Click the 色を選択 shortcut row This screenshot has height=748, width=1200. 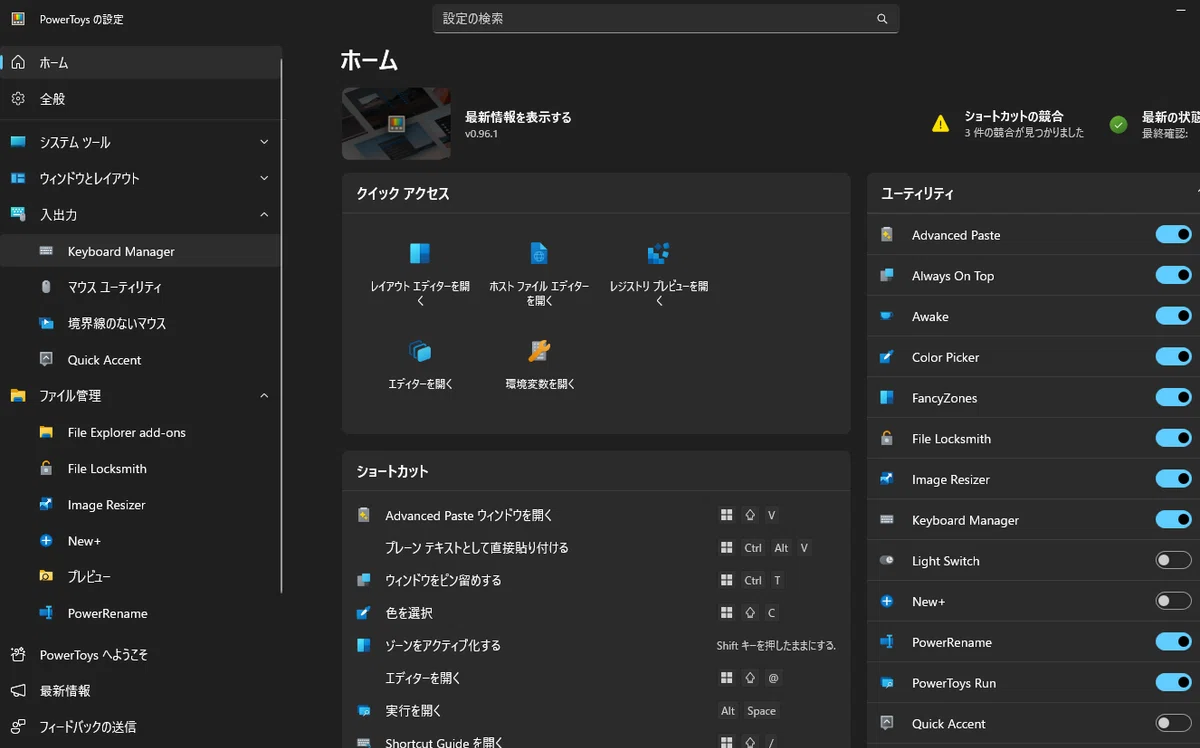tap(596, 613)
